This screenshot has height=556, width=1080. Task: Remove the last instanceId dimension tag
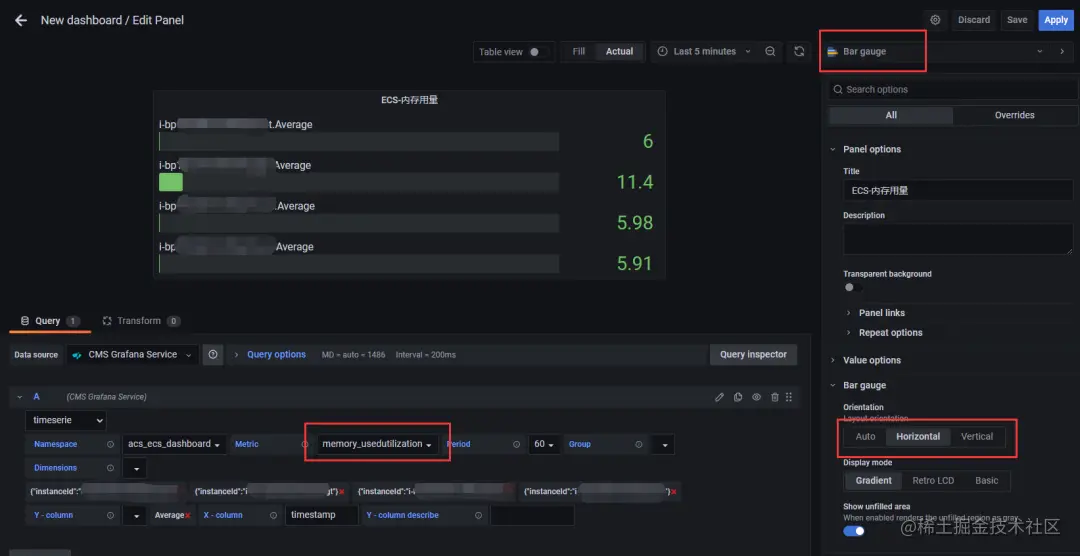673,492
